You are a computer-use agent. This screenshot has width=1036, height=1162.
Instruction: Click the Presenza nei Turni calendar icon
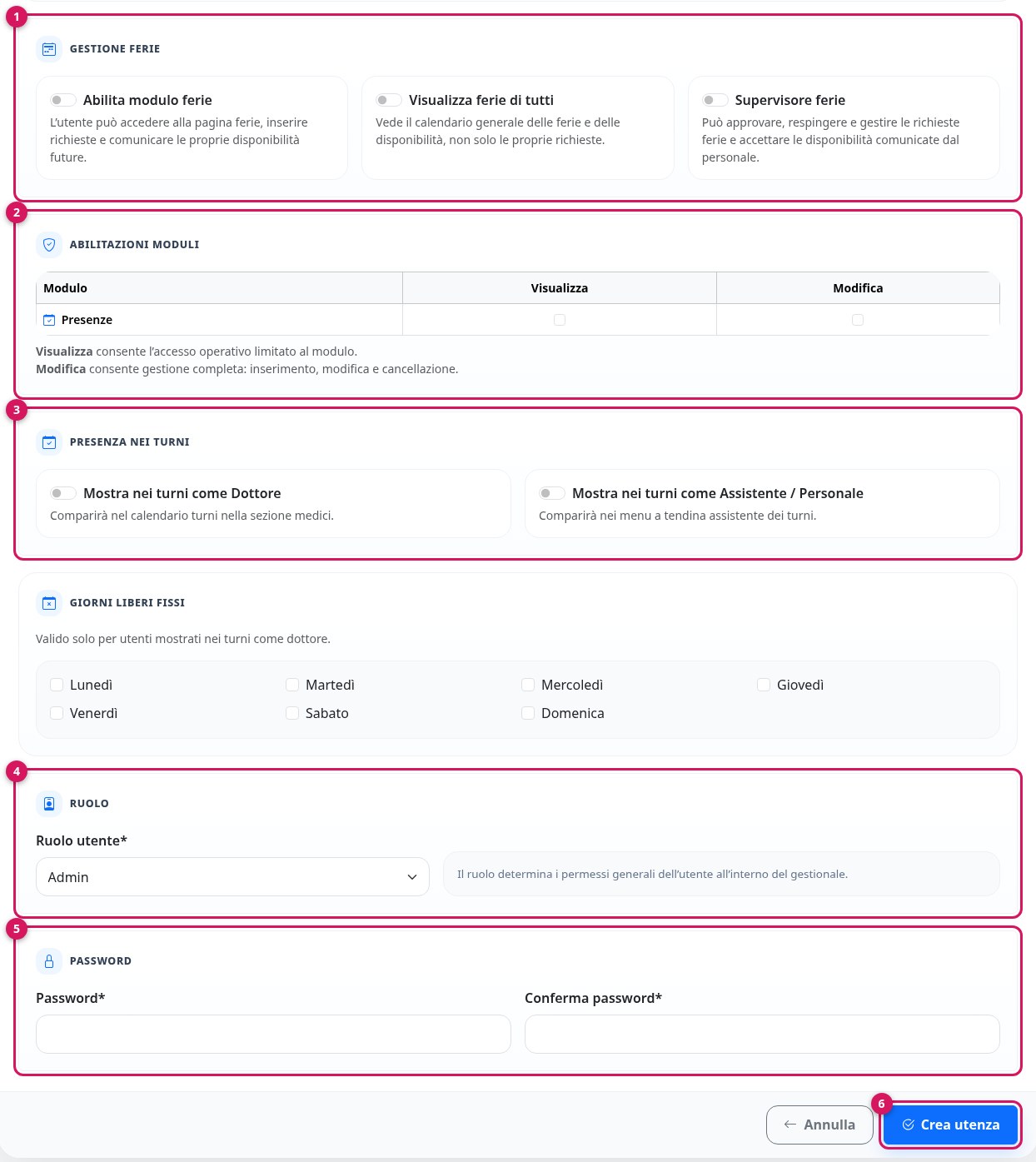49,442
